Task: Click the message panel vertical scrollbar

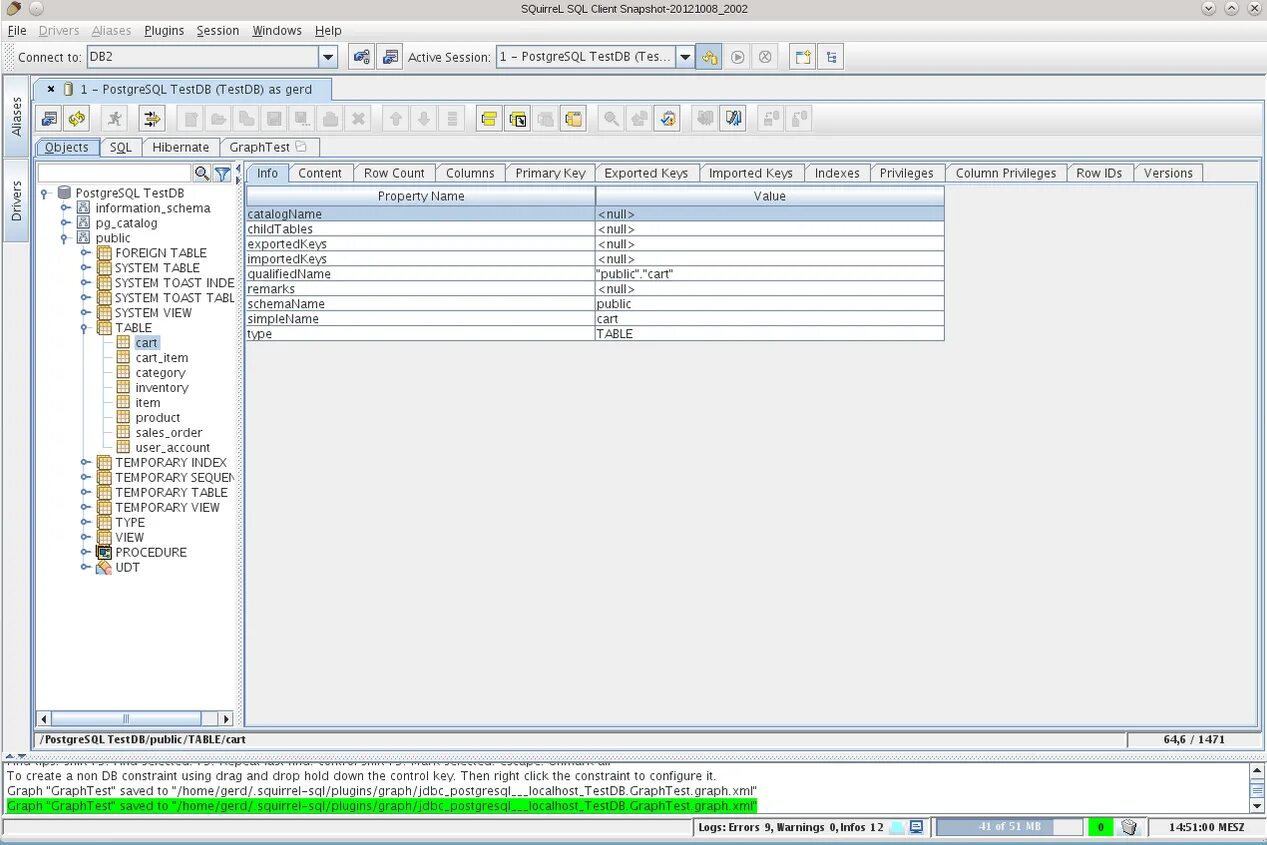Action: pos(1257,790)
